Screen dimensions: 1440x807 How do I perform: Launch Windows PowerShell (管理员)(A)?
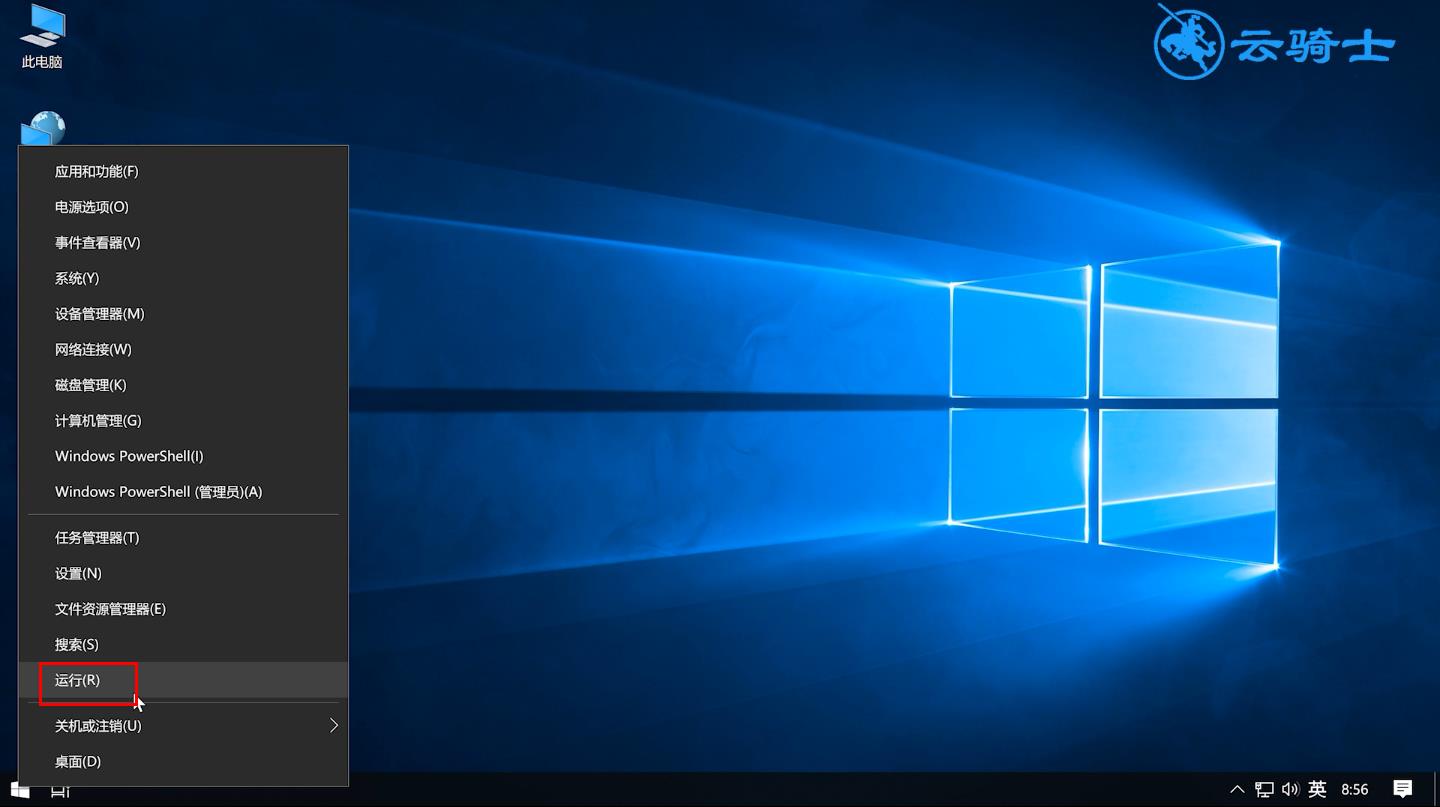coord(158,492)
